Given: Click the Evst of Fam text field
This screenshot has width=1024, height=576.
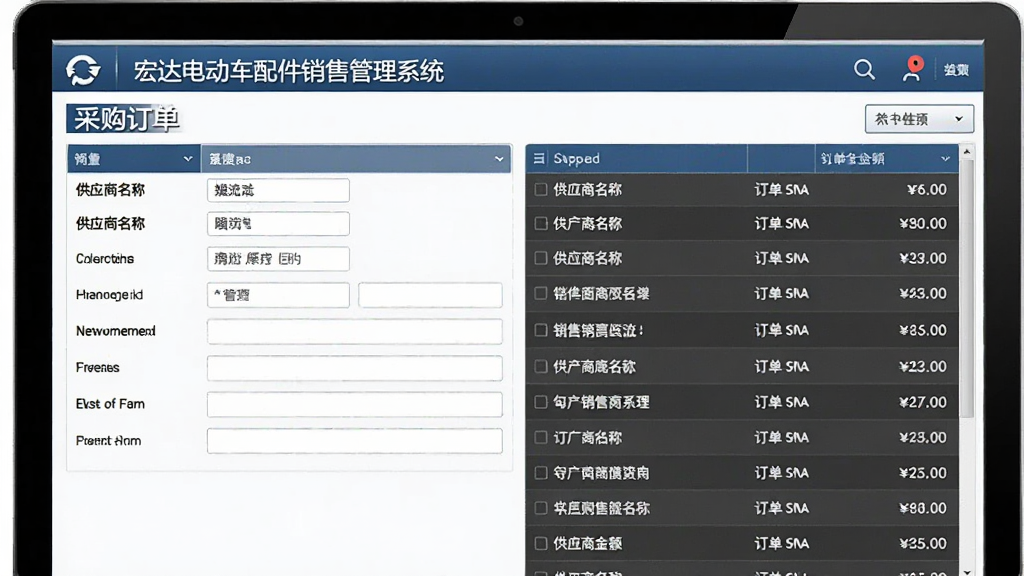Looking at the screenshot, I should click(355, 404).
